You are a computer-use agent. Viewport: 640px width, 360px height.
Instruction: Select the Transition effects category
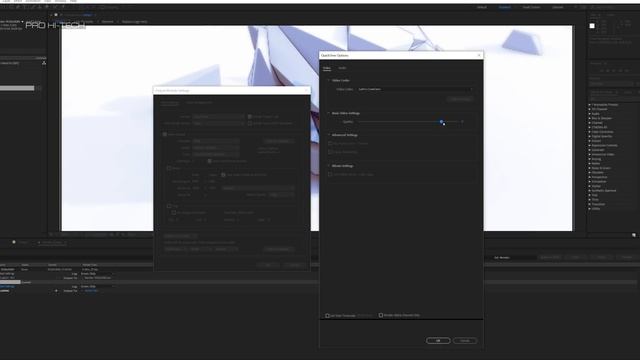598,204
